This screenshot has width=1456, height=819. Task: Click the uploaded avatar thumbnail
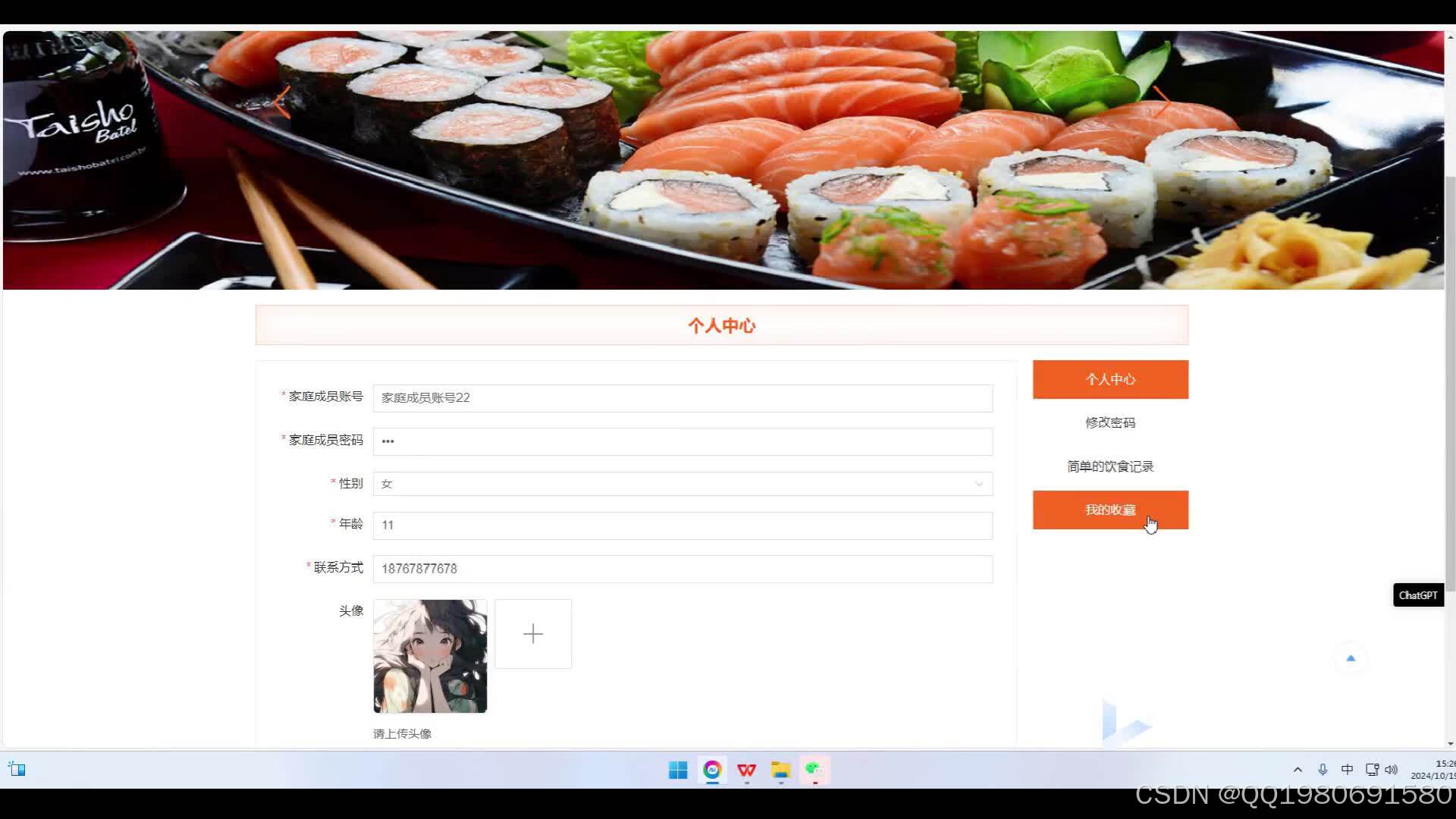click(x=429, y=655)
